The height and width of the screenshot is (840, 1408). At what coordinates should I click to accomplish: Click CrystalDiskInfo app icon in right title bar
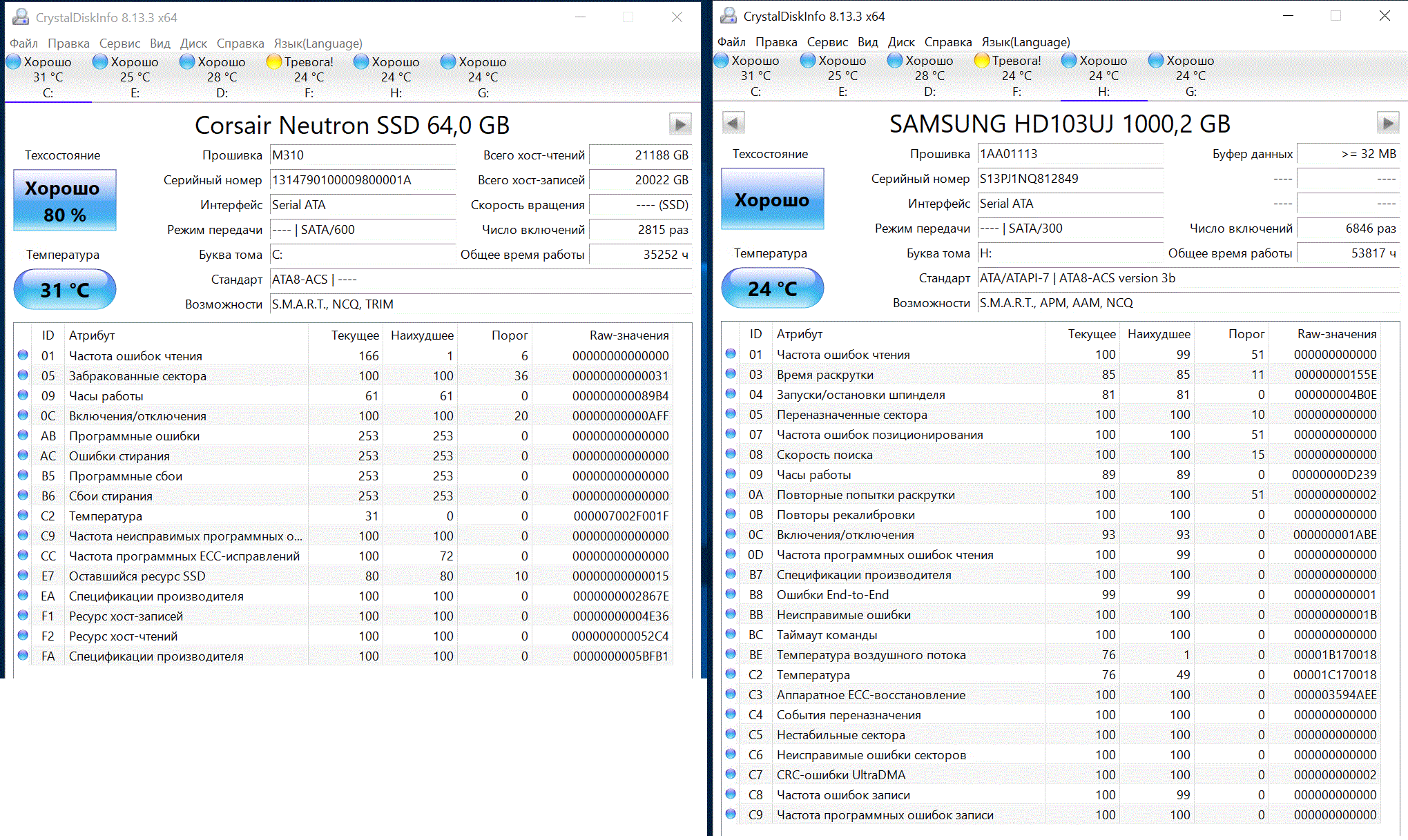pos(729,15)
